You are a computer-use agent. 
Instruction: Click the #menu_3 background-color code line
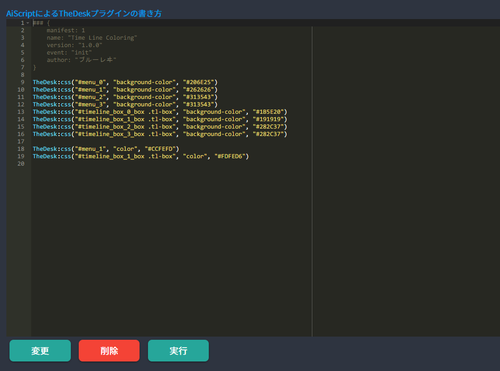pyautogui.click(x=125, y=104)
